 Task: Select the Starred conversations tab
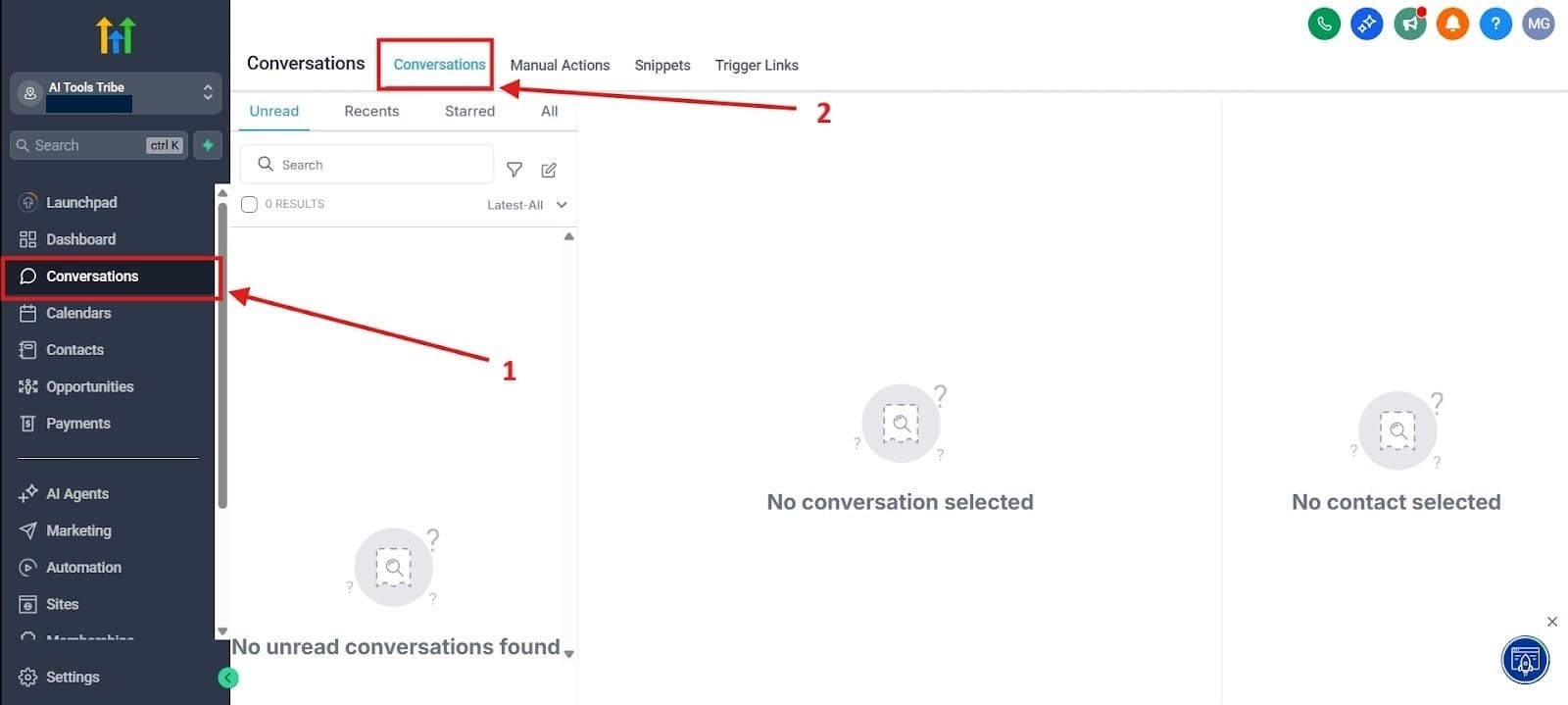(469, 111)
